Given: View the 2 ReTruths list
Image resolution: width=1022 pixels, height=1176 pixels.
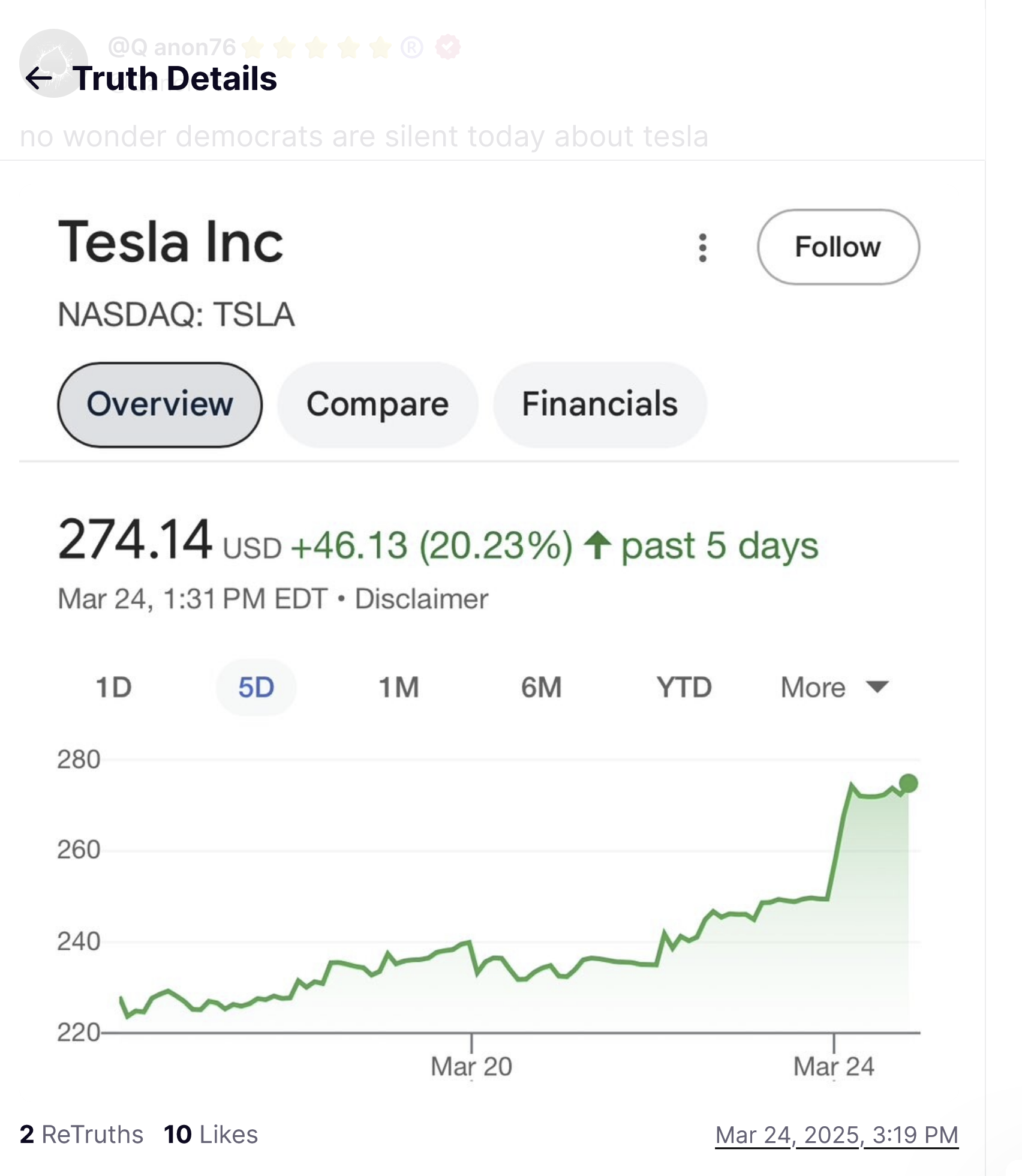Looking at the screenshot, I should pyautogui.click(x=82, y=1135).
